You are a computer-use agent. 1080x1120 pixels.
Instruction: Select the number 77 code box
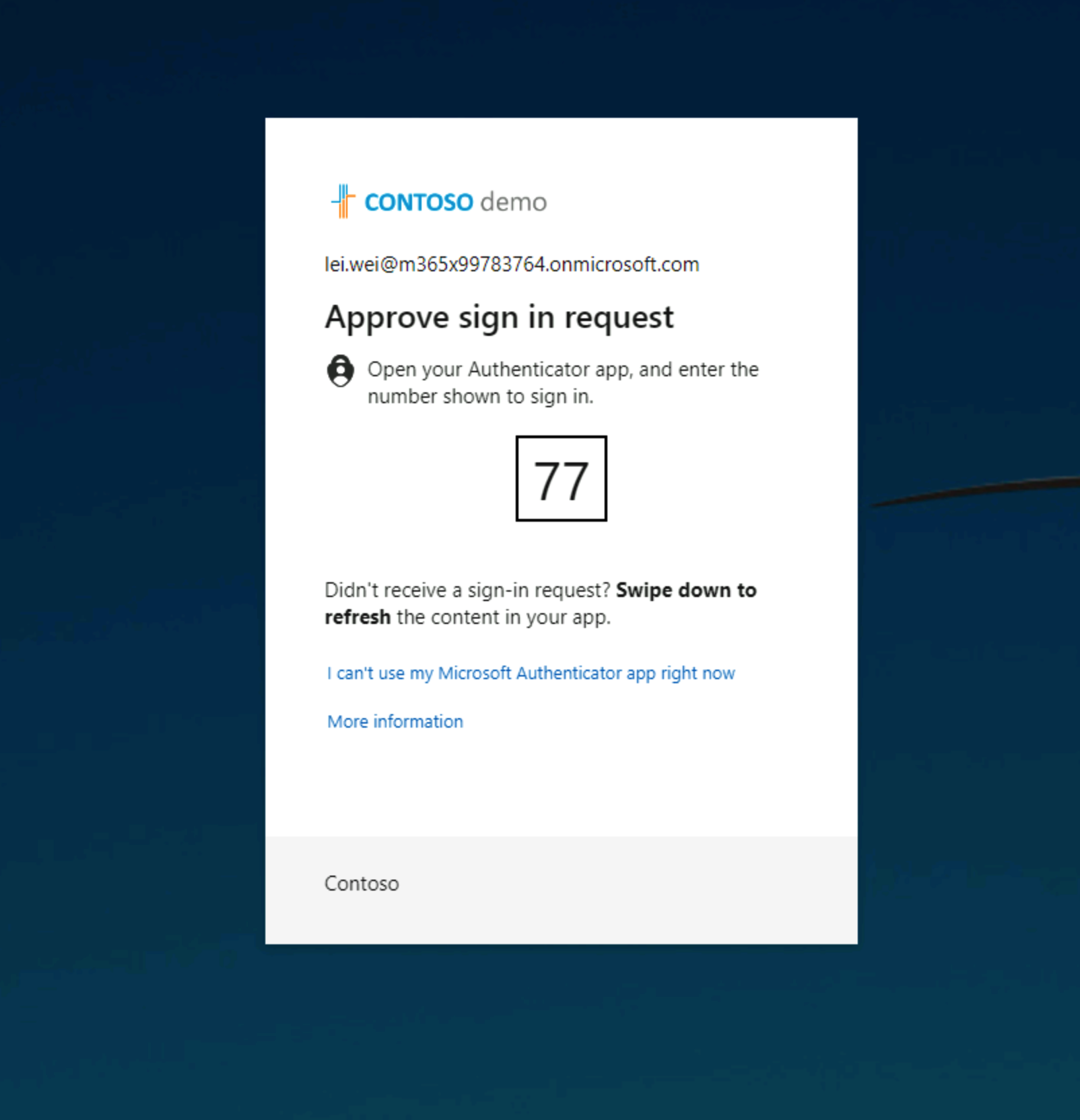click(x=561, y=479)
